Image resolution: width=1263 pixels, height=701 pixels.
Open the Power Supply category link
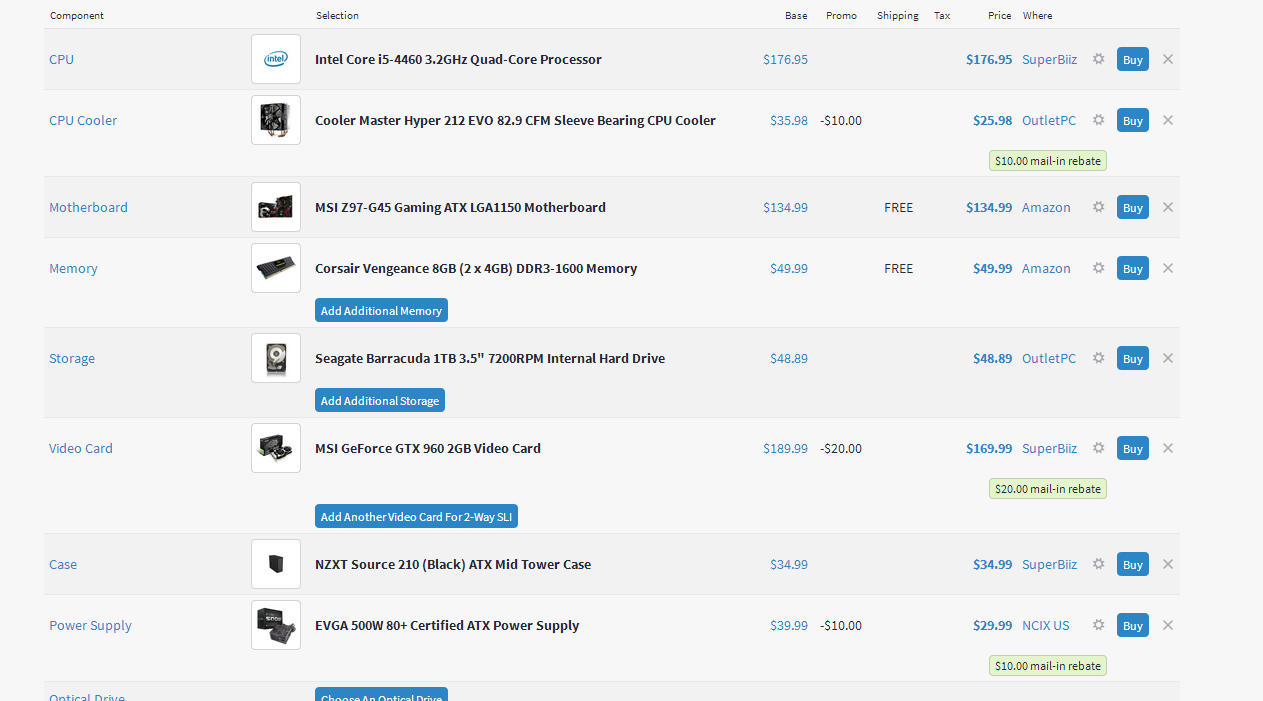[90, 625]
